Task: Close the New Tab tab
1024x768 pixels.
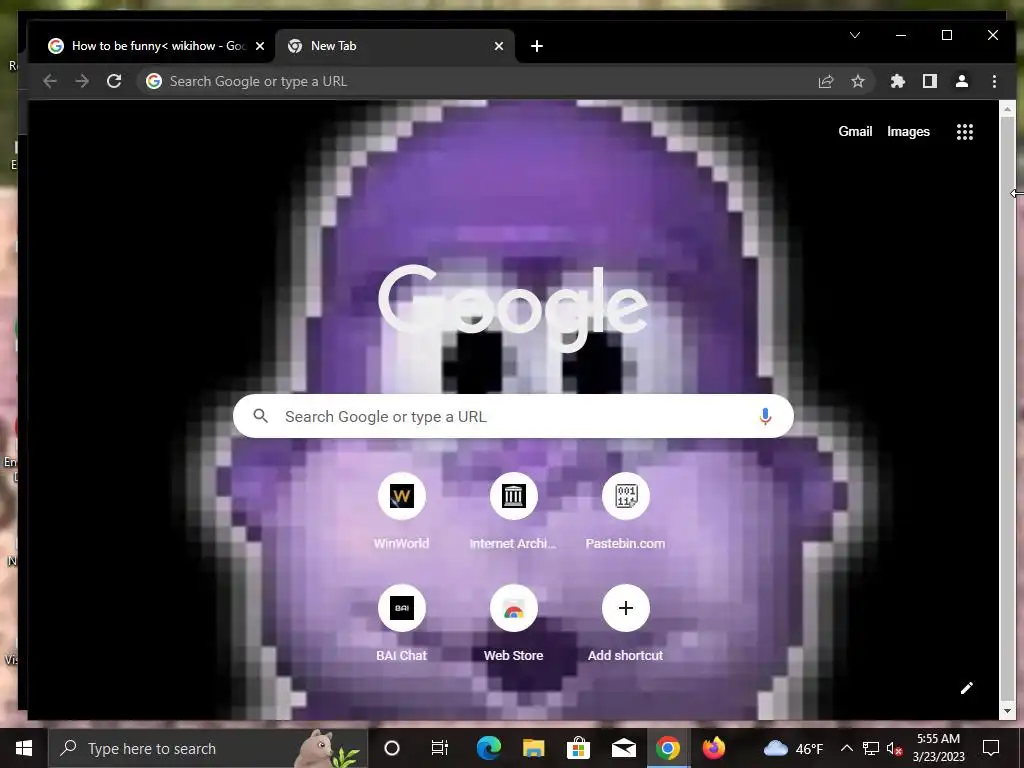Action: click(x=499, y=46)
